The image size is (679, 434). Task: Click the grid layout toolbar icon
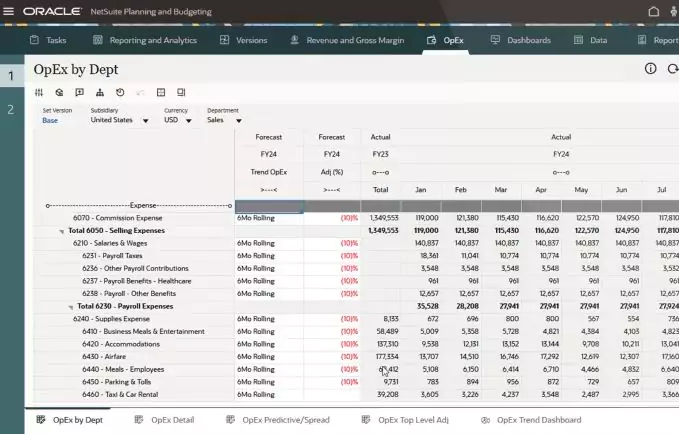pyautogui.click(x=161, y=92)
